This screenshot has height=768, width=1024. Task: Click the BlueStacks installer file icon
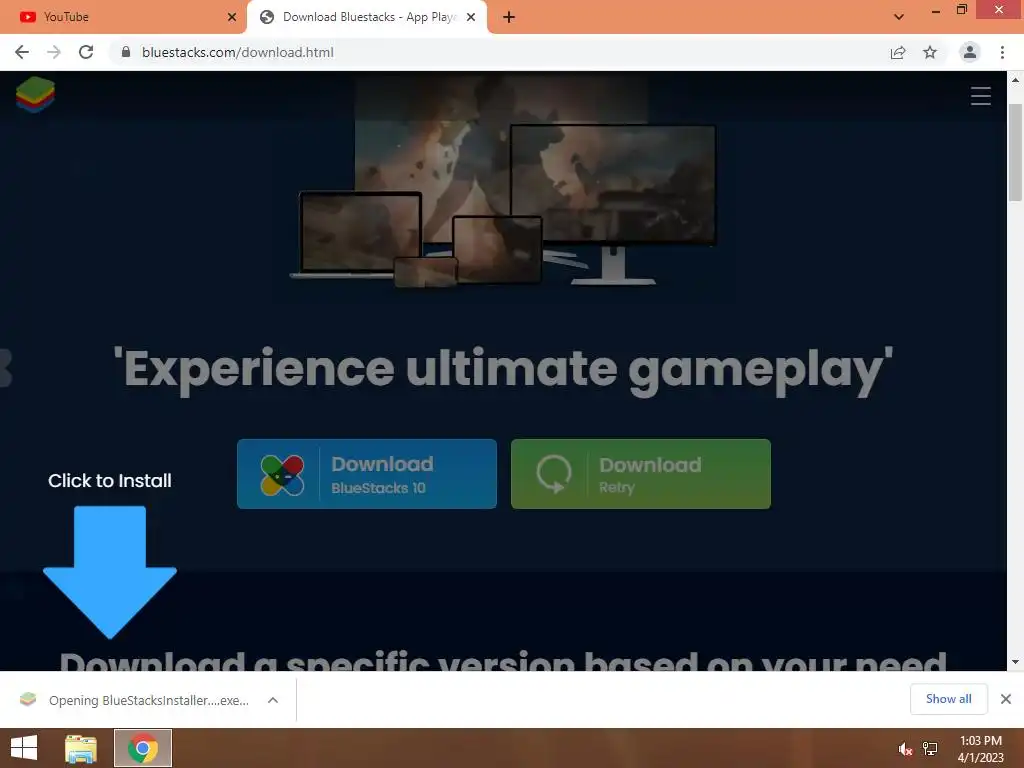pyautogui.click(x=27, y=699)
